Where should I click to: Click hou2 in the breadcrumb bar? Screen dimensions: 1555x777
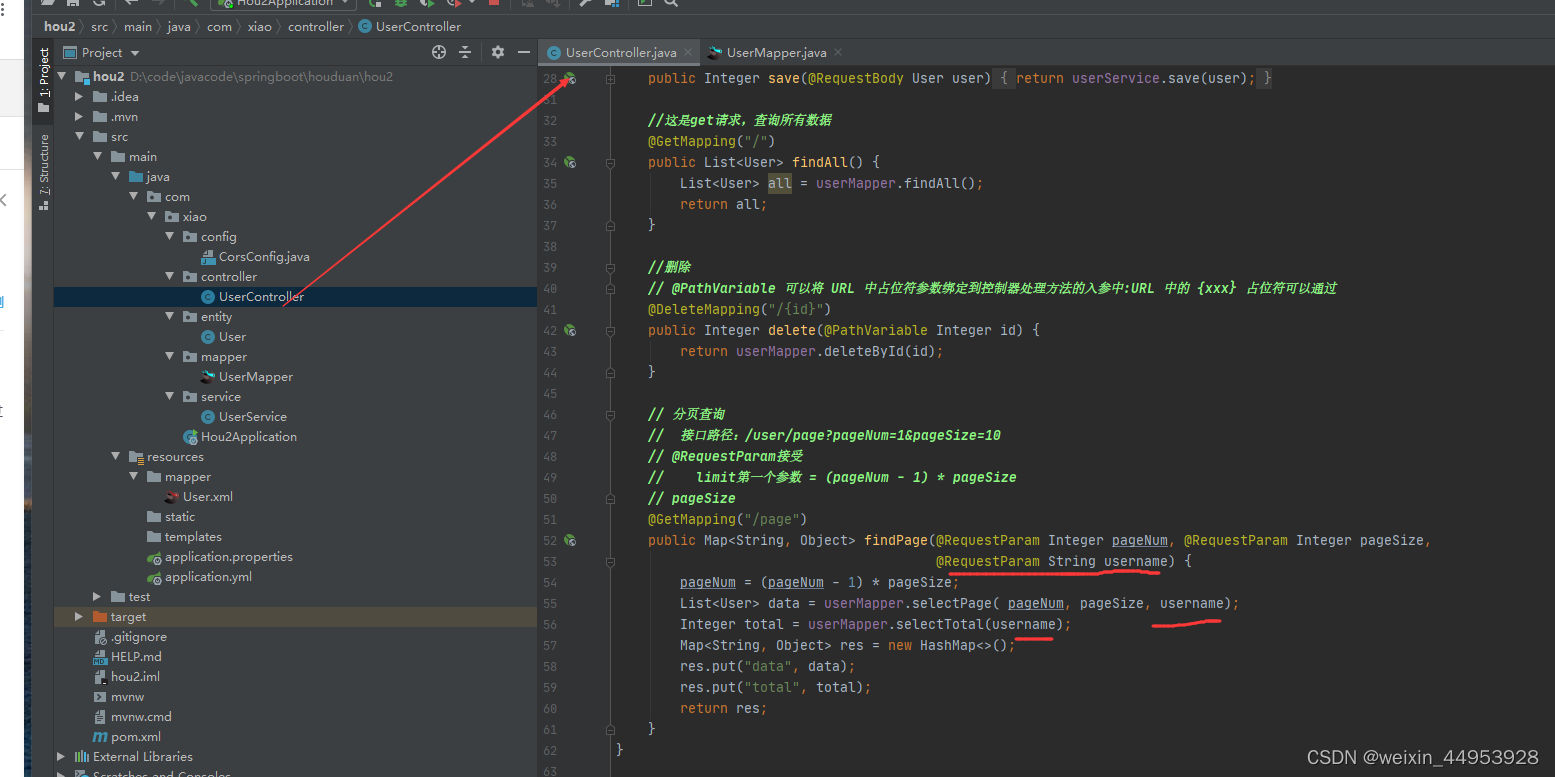click(x=59, y=27)
